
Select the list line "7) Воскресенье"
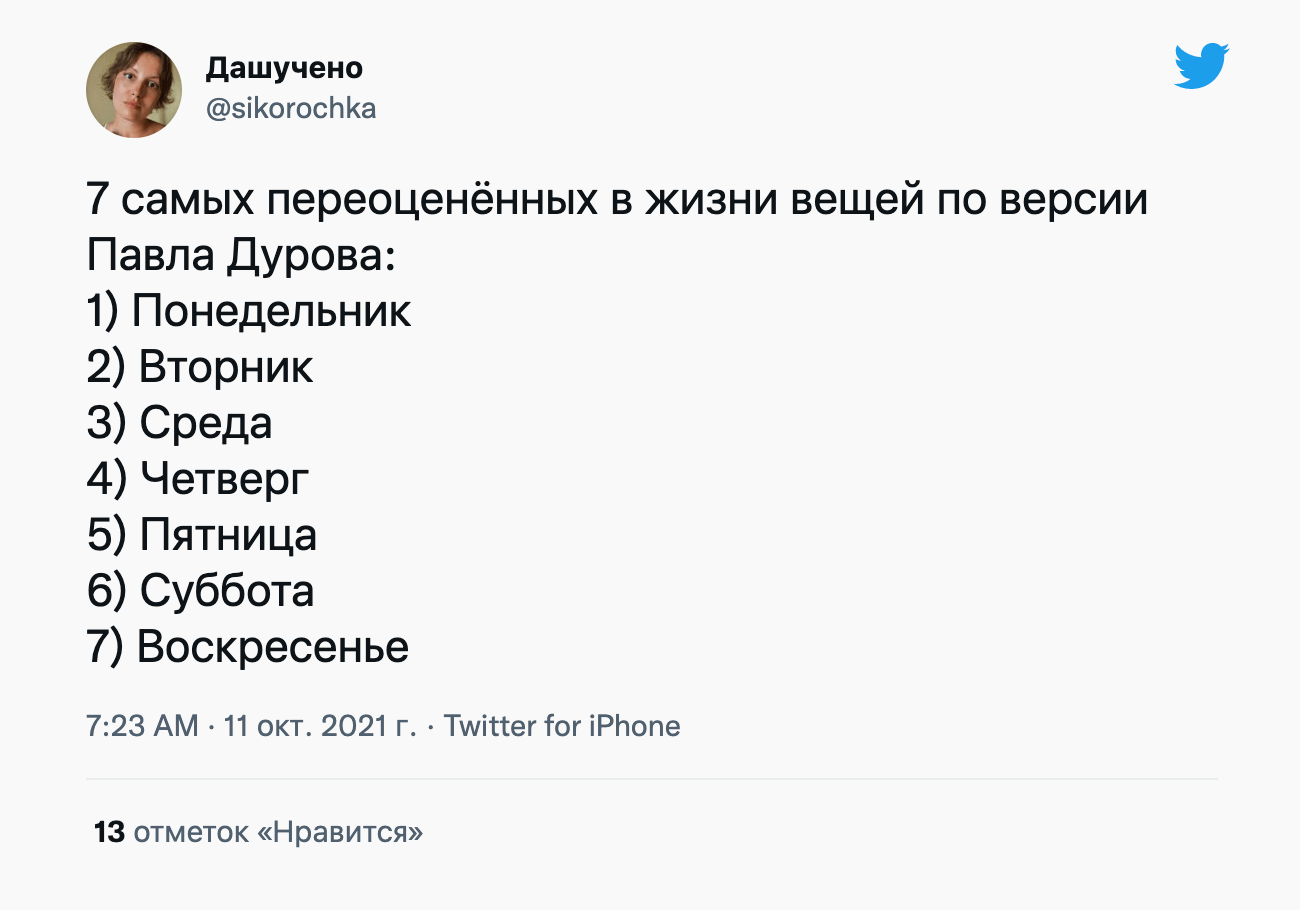click(248, 646)
